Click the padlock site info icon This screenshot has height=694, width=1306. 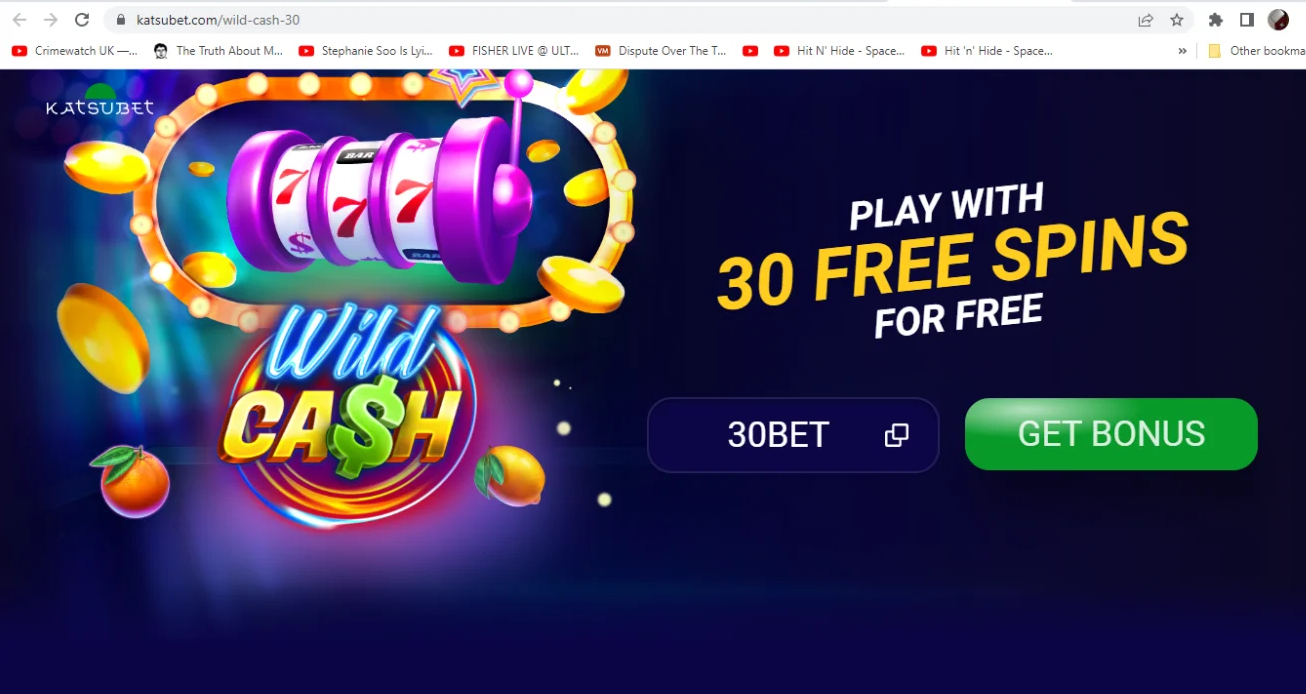point(121,20)
